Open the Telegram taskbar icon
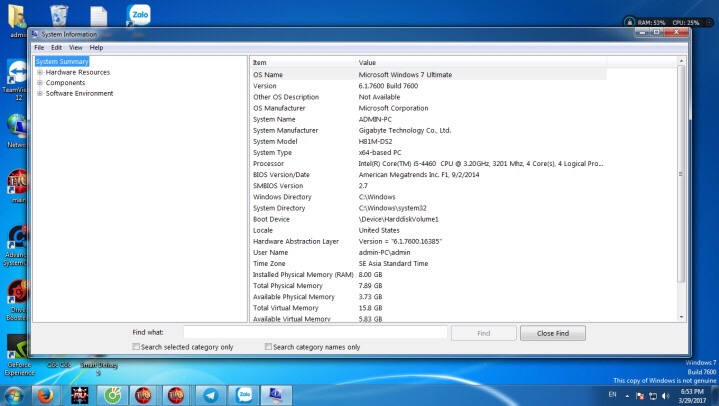Screen dimensions: 719x406 [210, 395]
